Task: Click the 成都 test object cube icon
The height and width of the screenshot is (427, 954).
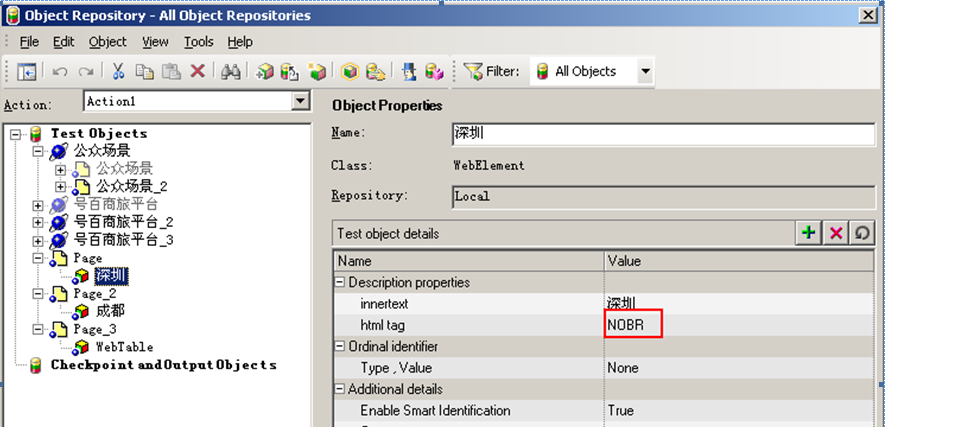Action: point(80,311)
